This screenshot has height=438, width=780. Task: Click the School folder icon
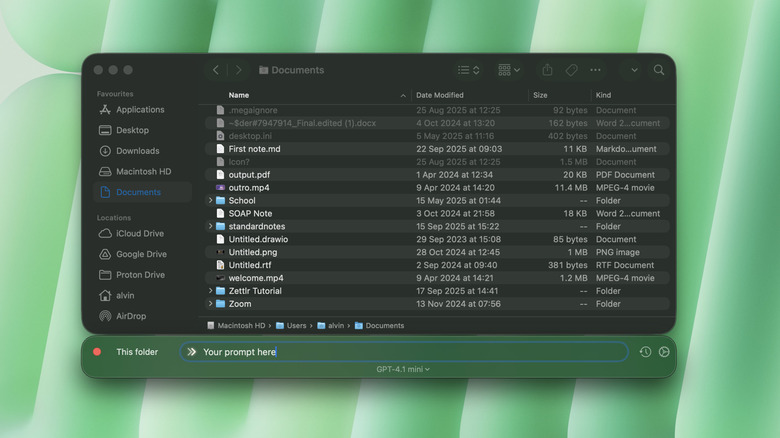tap(220, 201)
